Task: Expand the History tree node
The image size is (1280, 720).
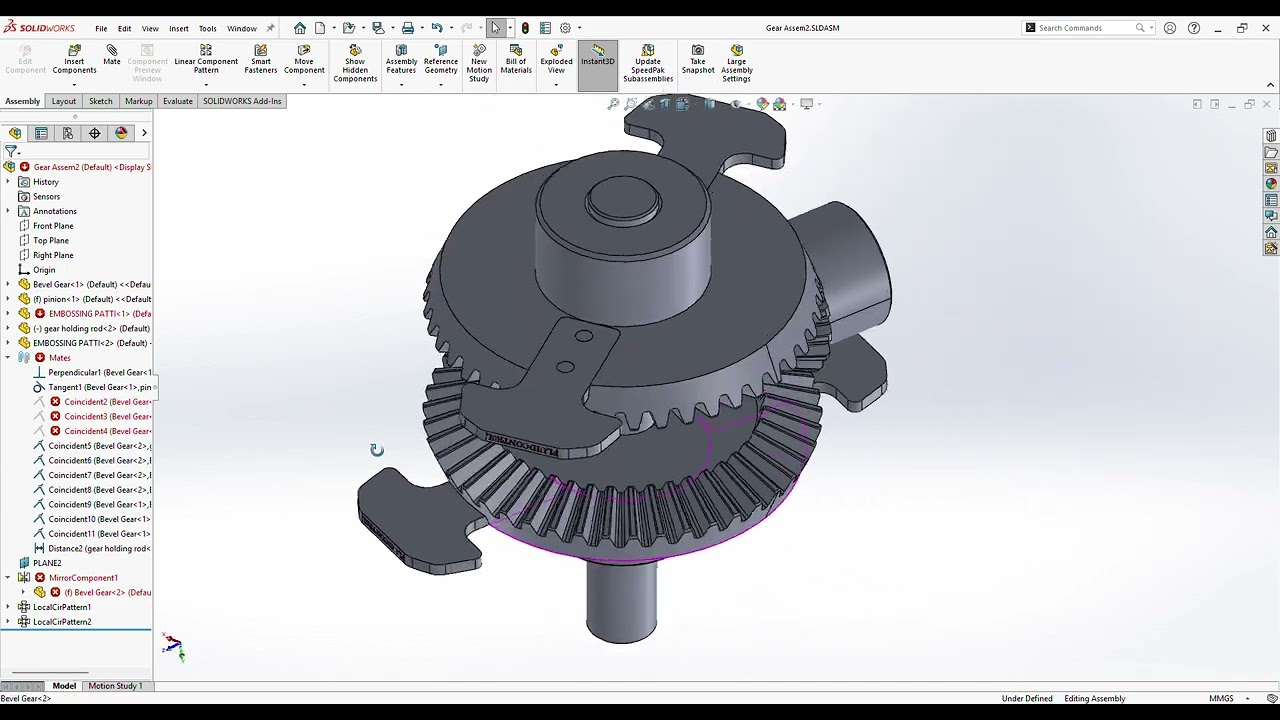Action: pyautogui.click(x=9, y=182)
